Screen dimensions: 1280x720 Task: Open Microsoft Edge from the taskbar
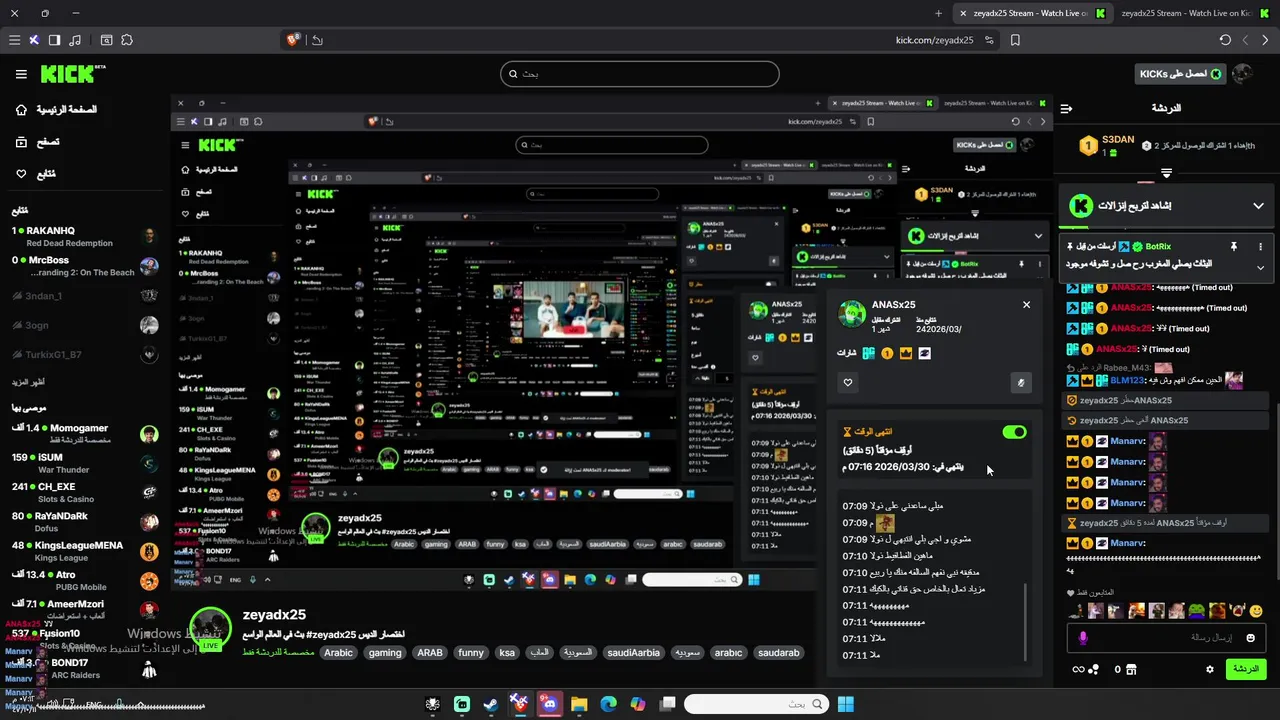[x=608, y=705]
